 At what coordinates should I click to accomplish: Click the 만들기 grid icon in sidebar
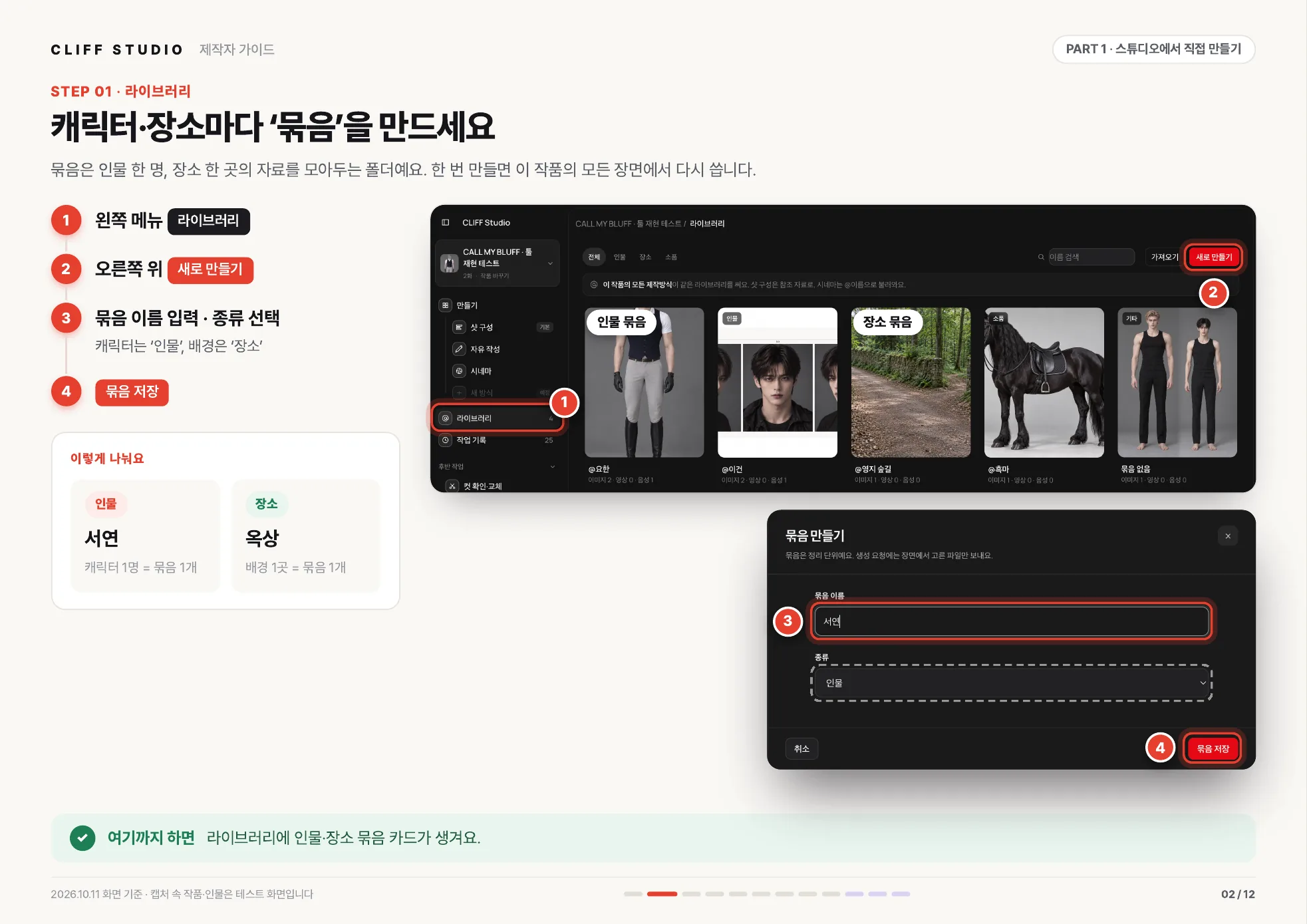pos(445,305)
